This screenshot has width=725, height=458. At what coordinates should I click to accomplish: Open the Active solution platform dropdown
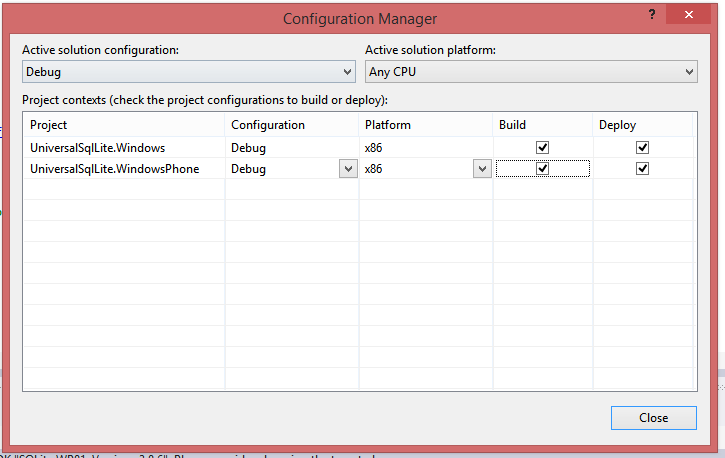531,72
